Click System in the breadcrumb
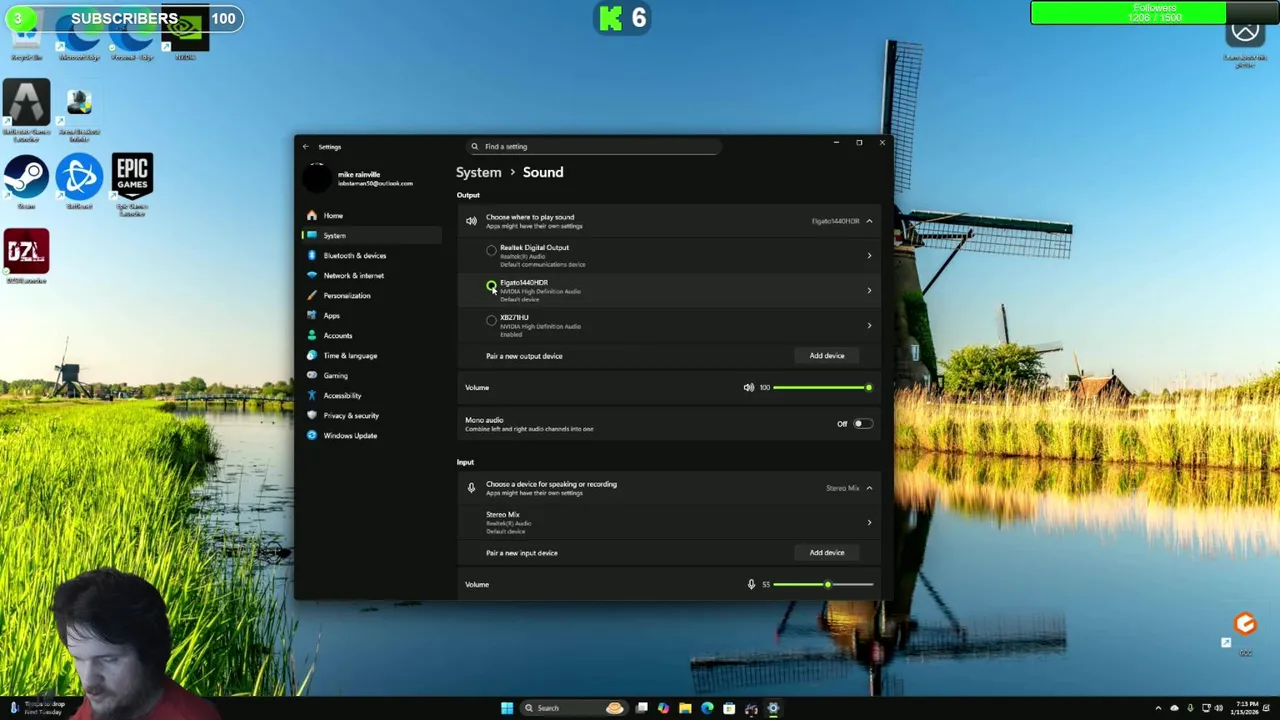 [479, 173]
